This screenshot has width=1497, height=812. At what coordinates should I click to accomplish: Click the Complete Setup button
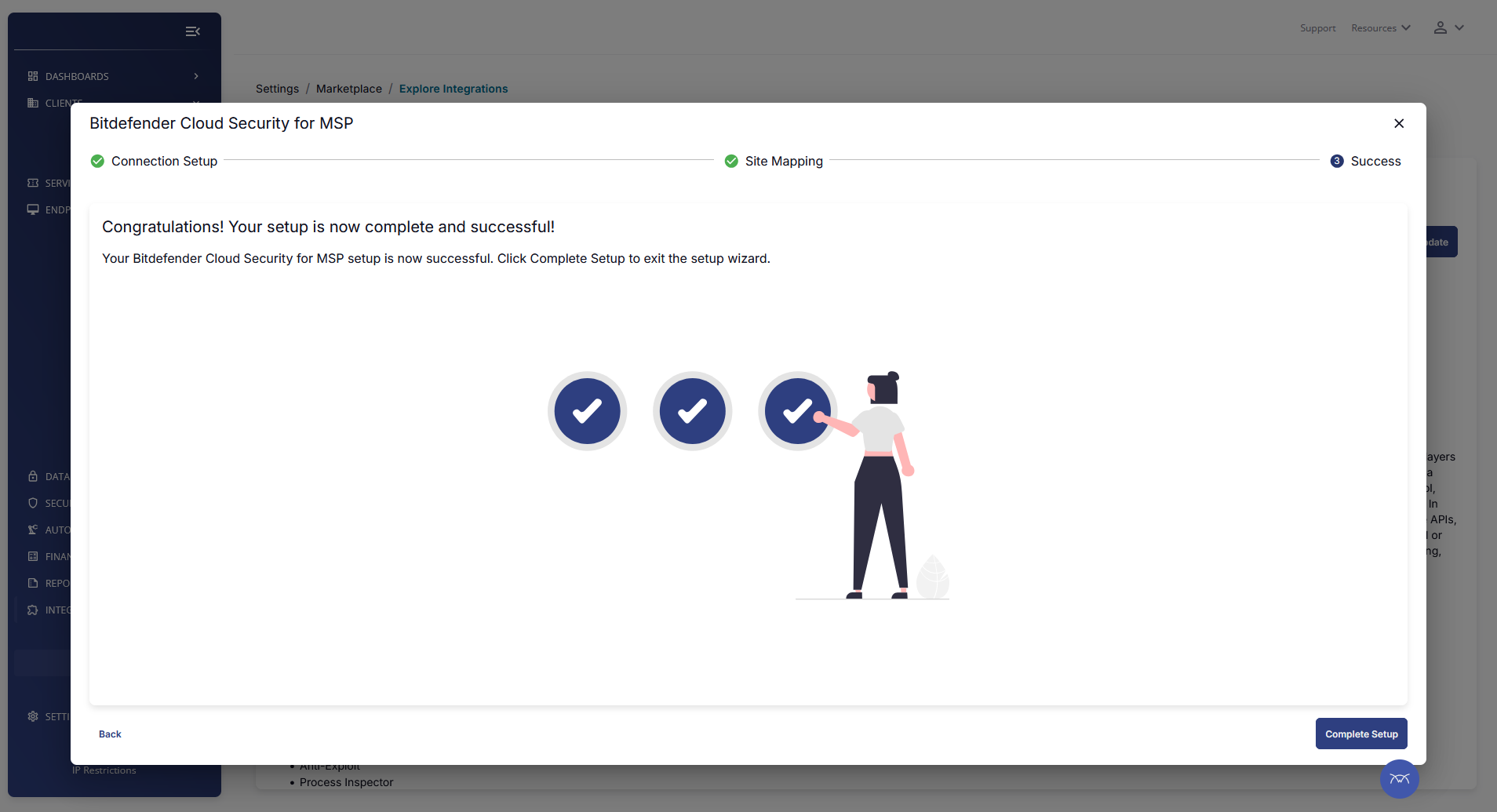(x=1360, y=734)
